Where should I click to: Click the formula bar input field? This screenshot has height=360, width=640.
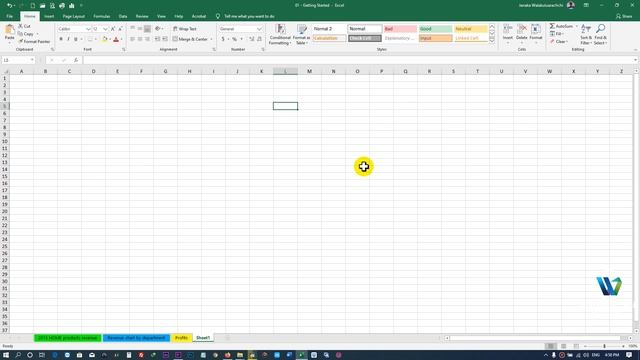pos(358,60)
